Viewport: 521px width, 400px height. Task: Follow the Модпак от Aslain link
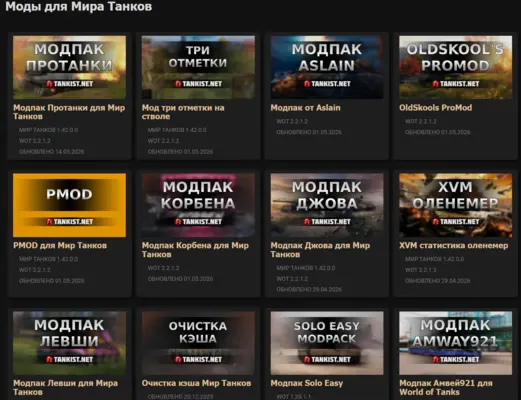coord(305,108)
